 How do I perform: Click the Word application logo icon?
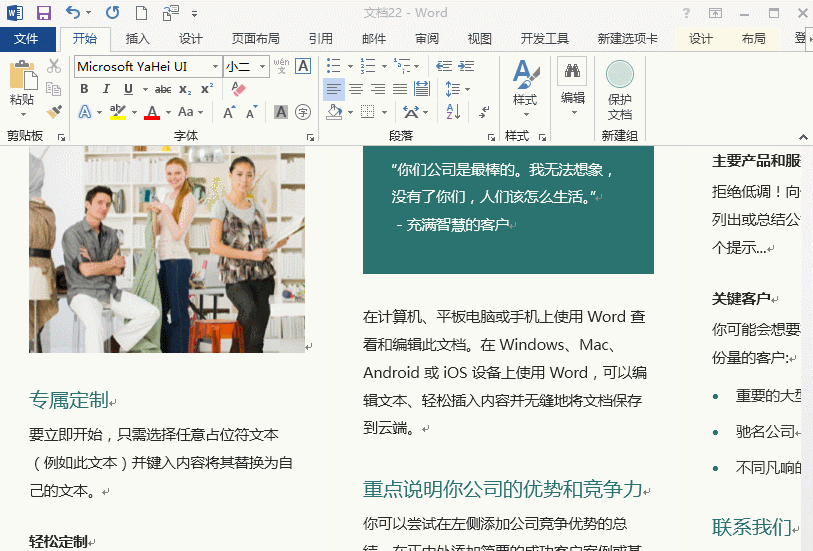point(15,12)
